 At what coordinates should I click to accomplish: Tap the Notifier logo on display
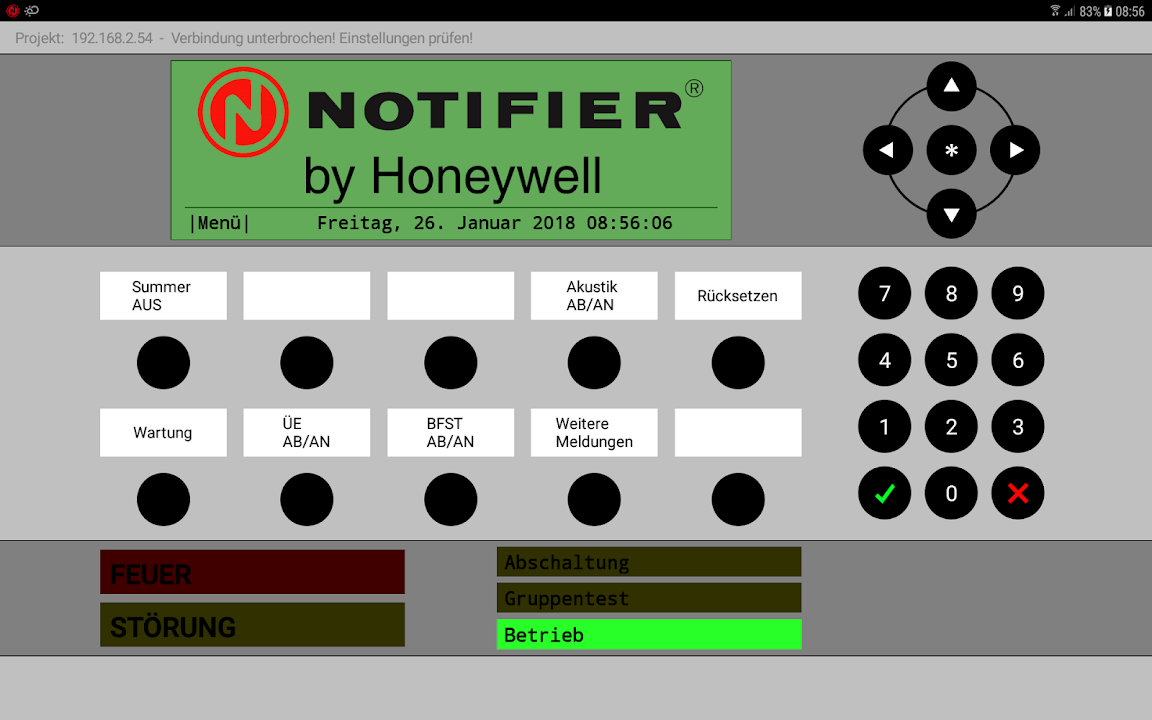[x=243, y=112]
